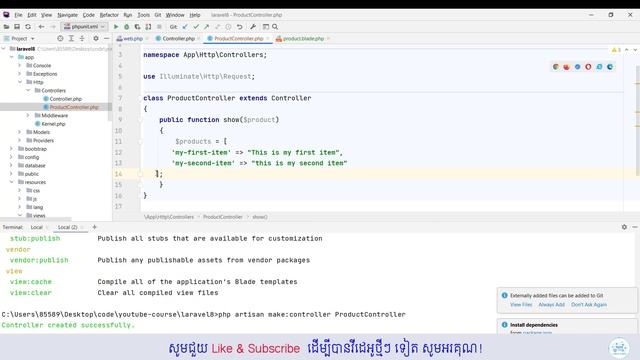Click View Files link in notification
This screenshot has width=640, height=360.
pos(521,304)
